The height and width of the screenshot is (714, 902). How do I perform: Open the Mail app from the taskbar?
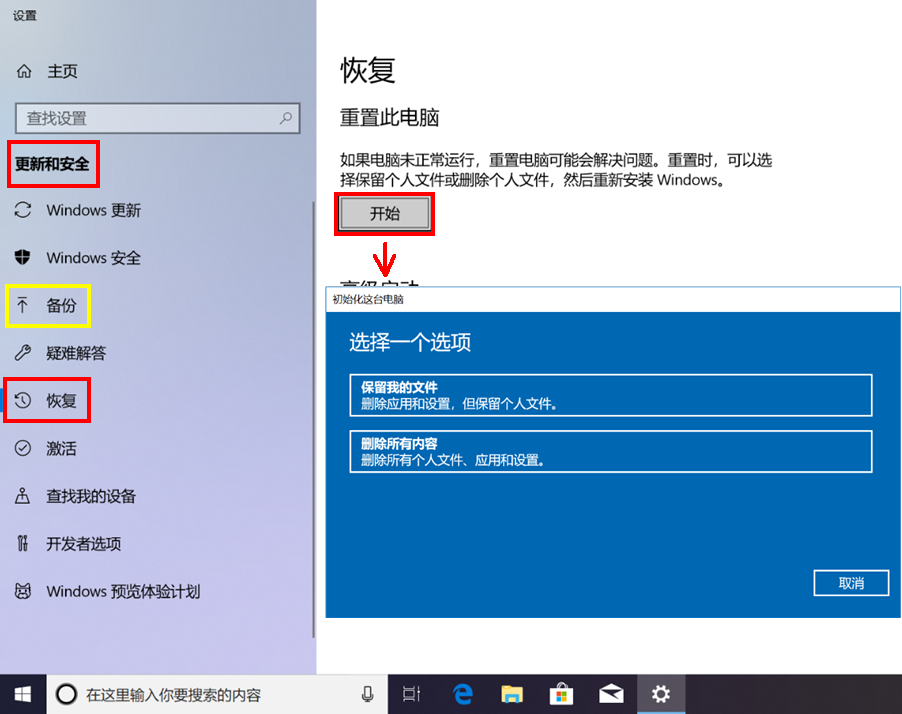coord(611,694)
